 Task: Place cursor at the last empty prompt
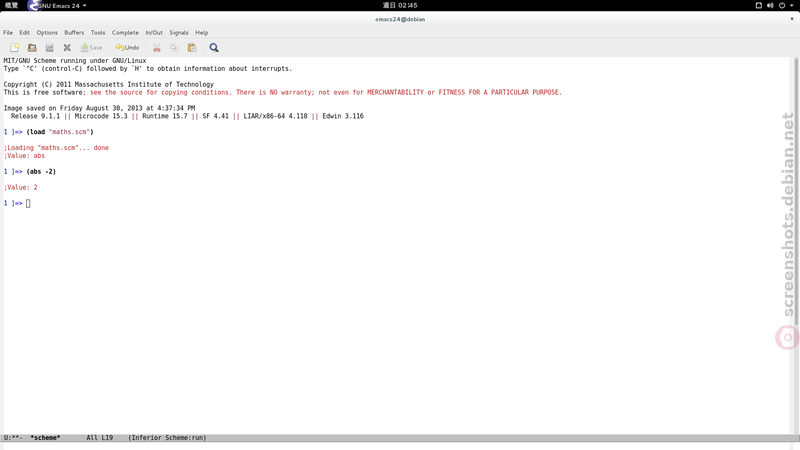28,203
